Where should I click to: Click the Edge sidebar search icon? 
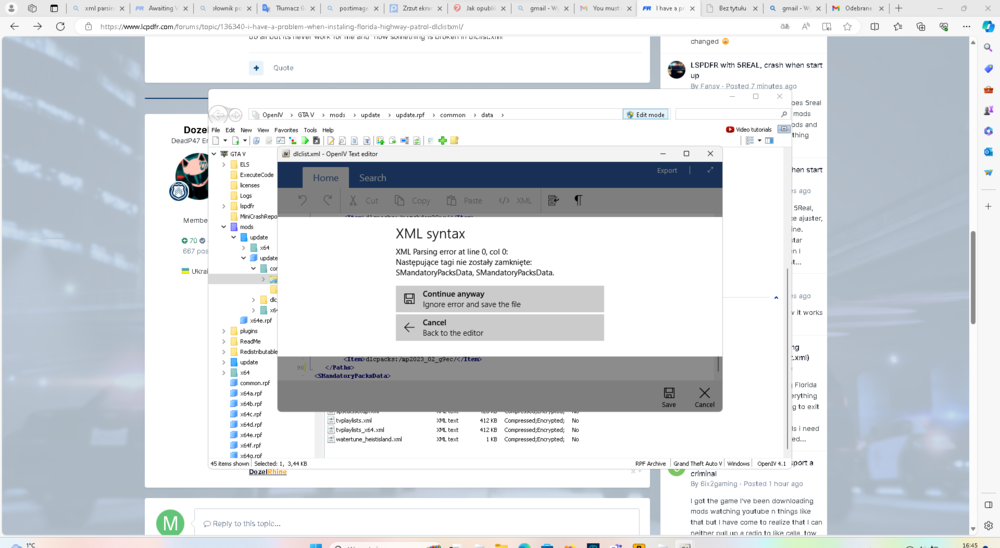point(988,47)
